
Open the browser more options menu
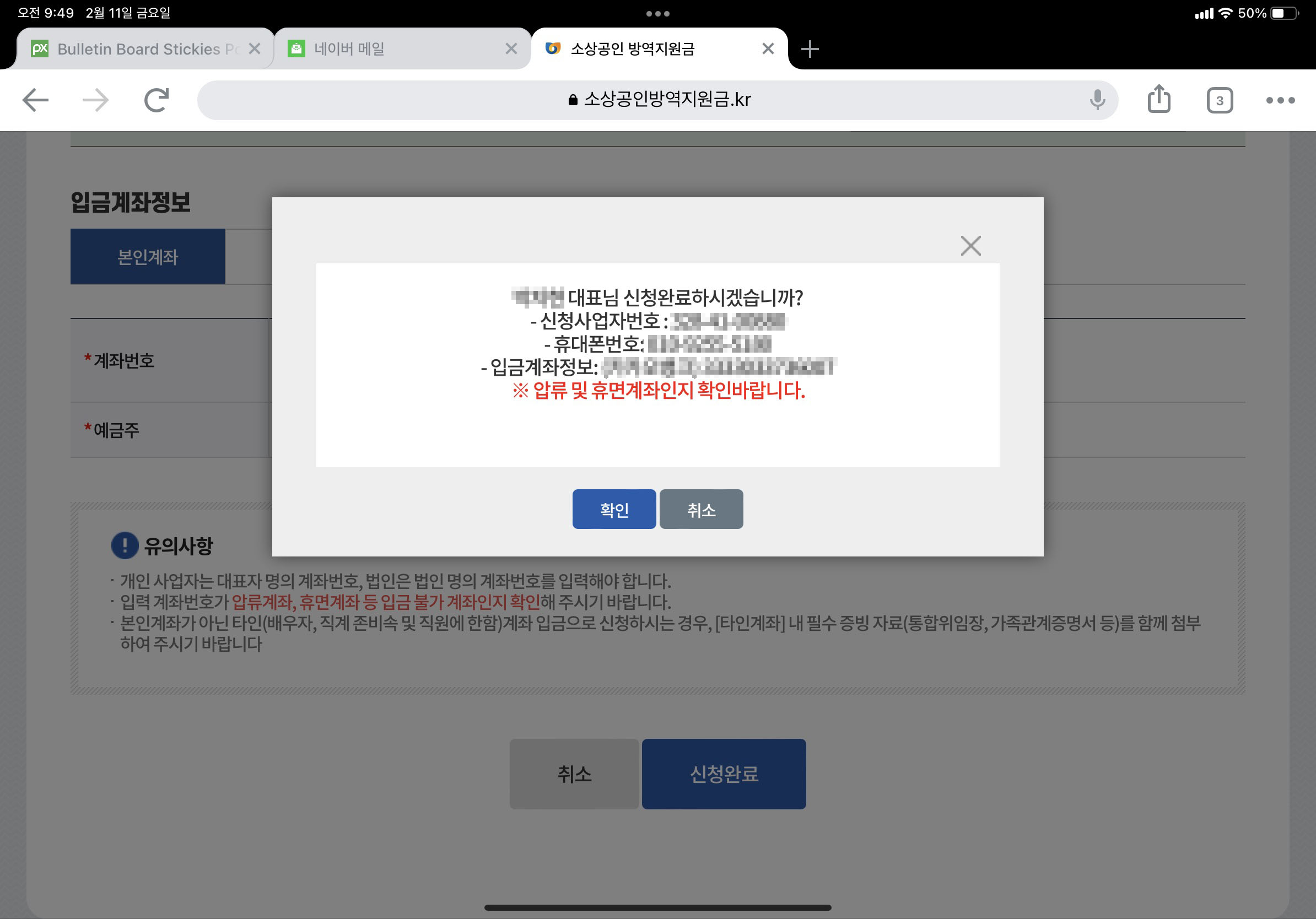tap(1280, 100)
